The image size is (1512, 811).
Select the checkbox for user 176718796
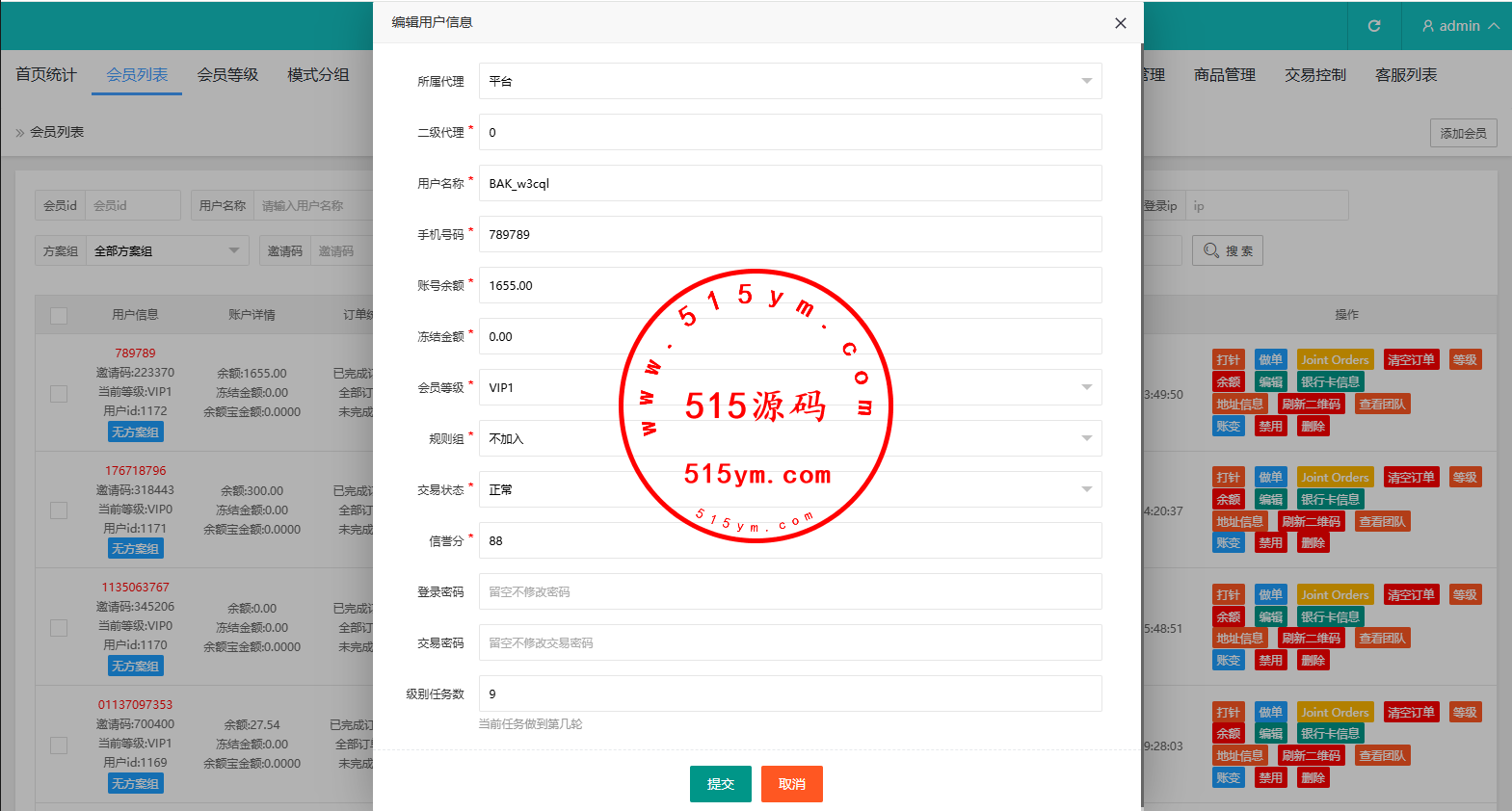59,510
